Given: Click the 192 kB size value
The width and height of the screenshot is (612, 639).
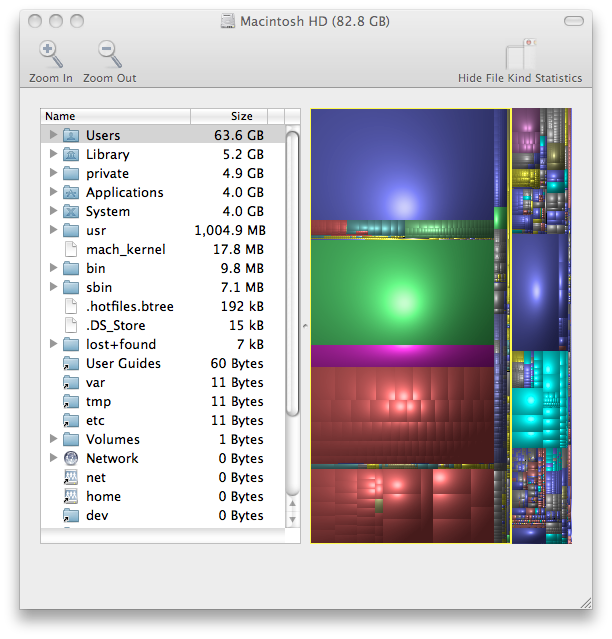Looking at the screenshot, I should point(242,306).
